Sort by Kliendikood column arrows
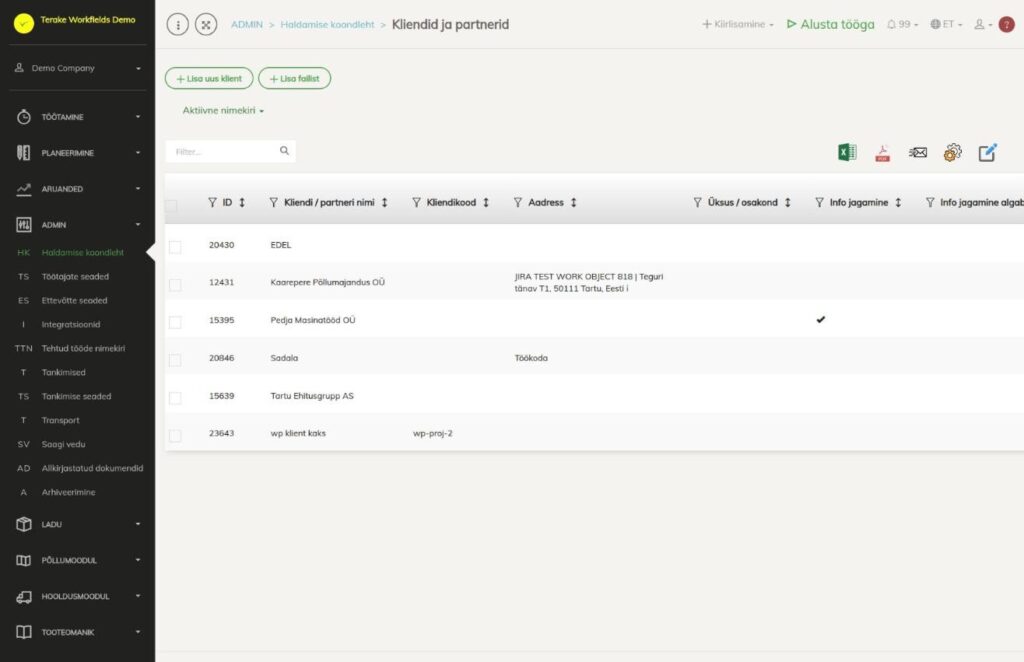Image resolution: width=1024 pixels, height=662 pixels. pyautogui.click(x=486, y=202)
